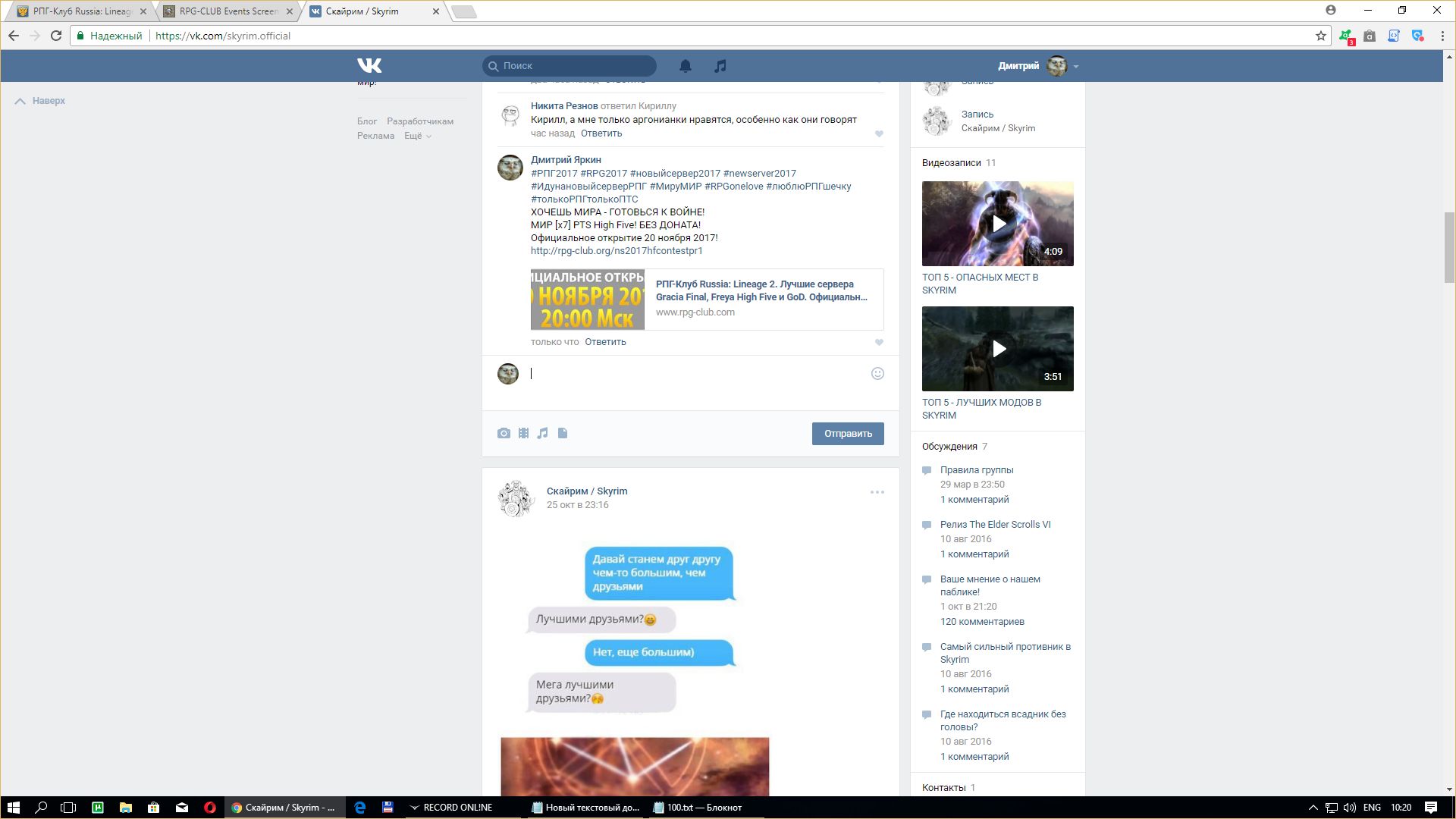Play the ТОП 5 - ОПАСНЫХ МЕСТ video

(998, 224)
